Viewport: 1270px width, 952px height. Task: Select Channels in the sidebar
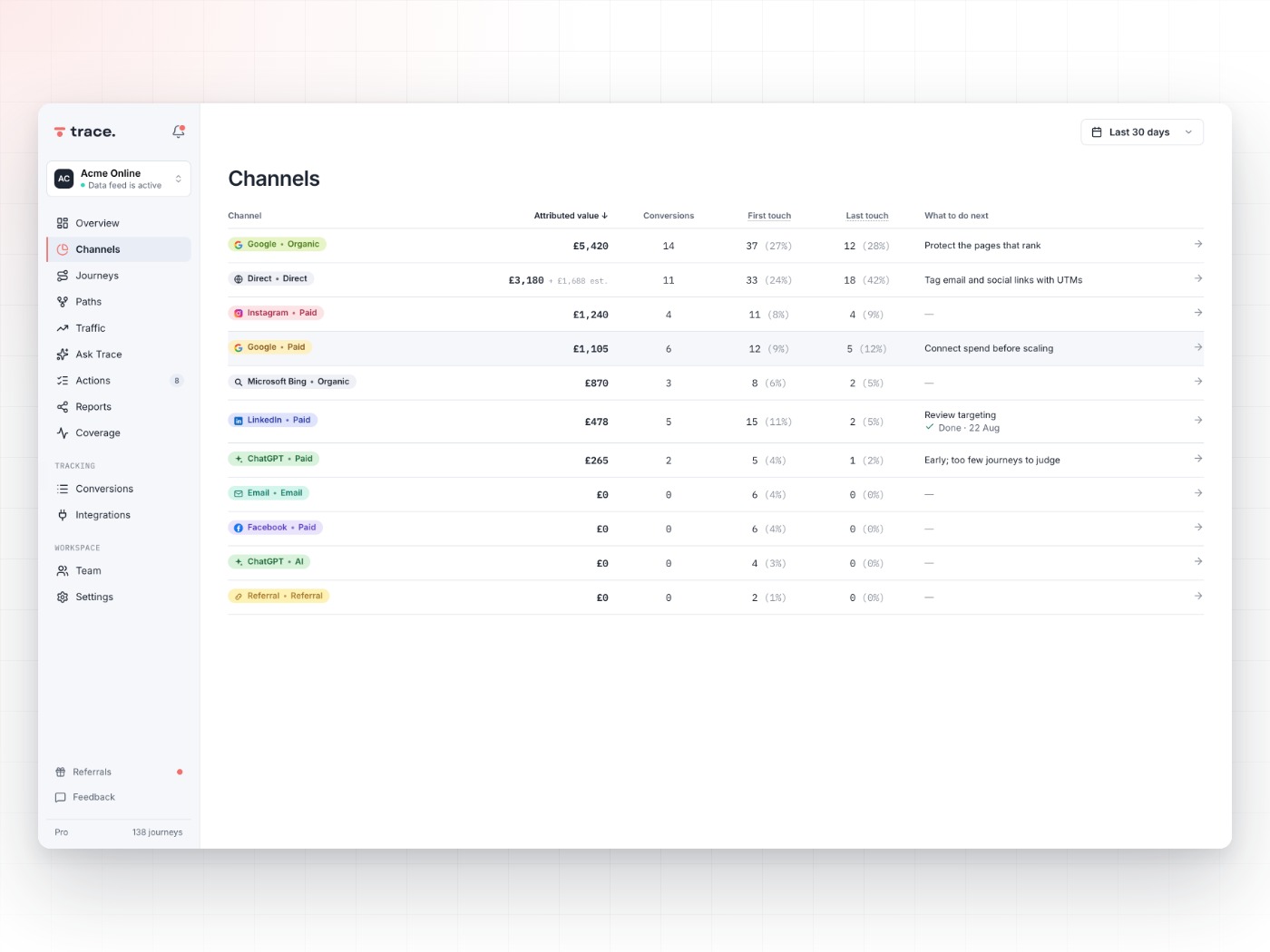click(x=119, y=249)
